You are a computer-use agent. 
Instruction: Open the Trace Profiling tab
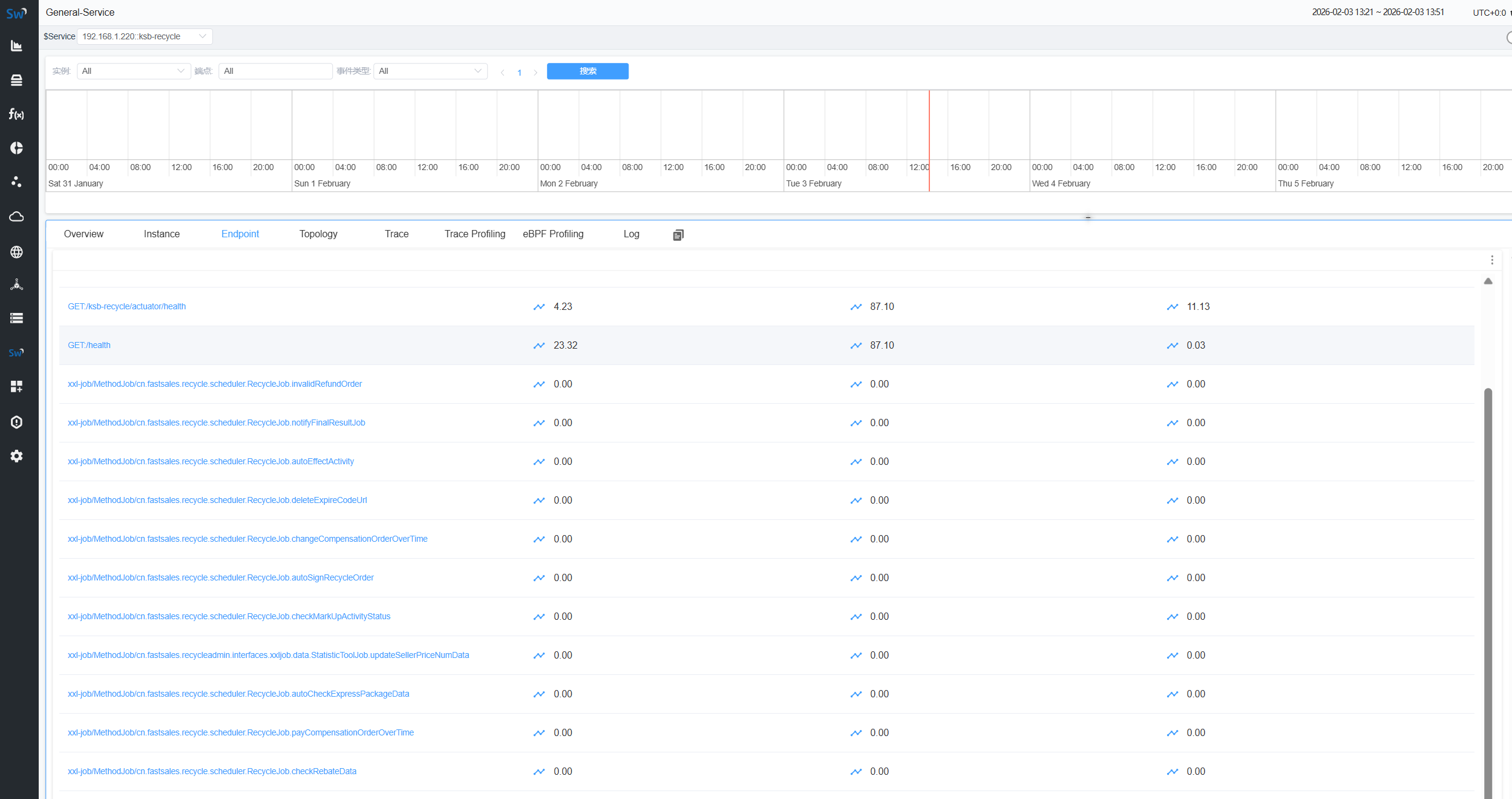click(474, 234)
